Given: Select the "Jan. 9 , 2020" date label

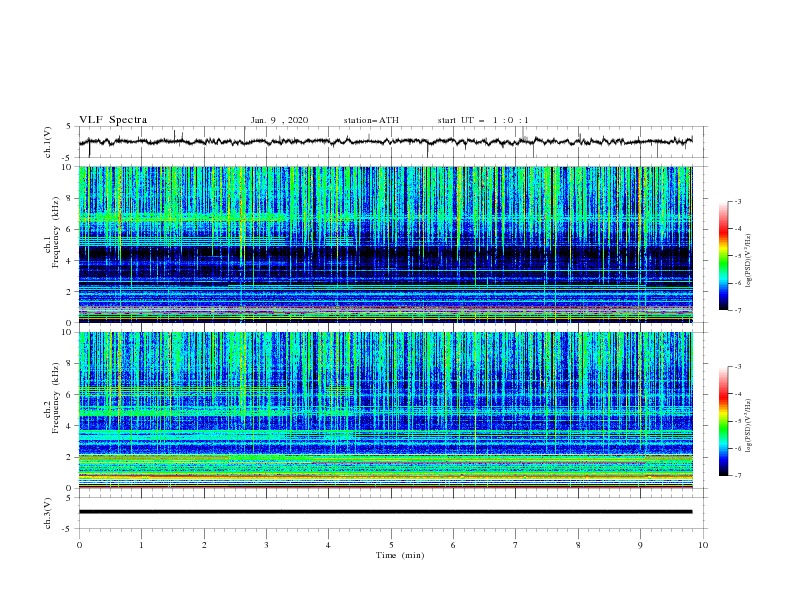Looking at the screenshot, I should click(x=279, y=120).
